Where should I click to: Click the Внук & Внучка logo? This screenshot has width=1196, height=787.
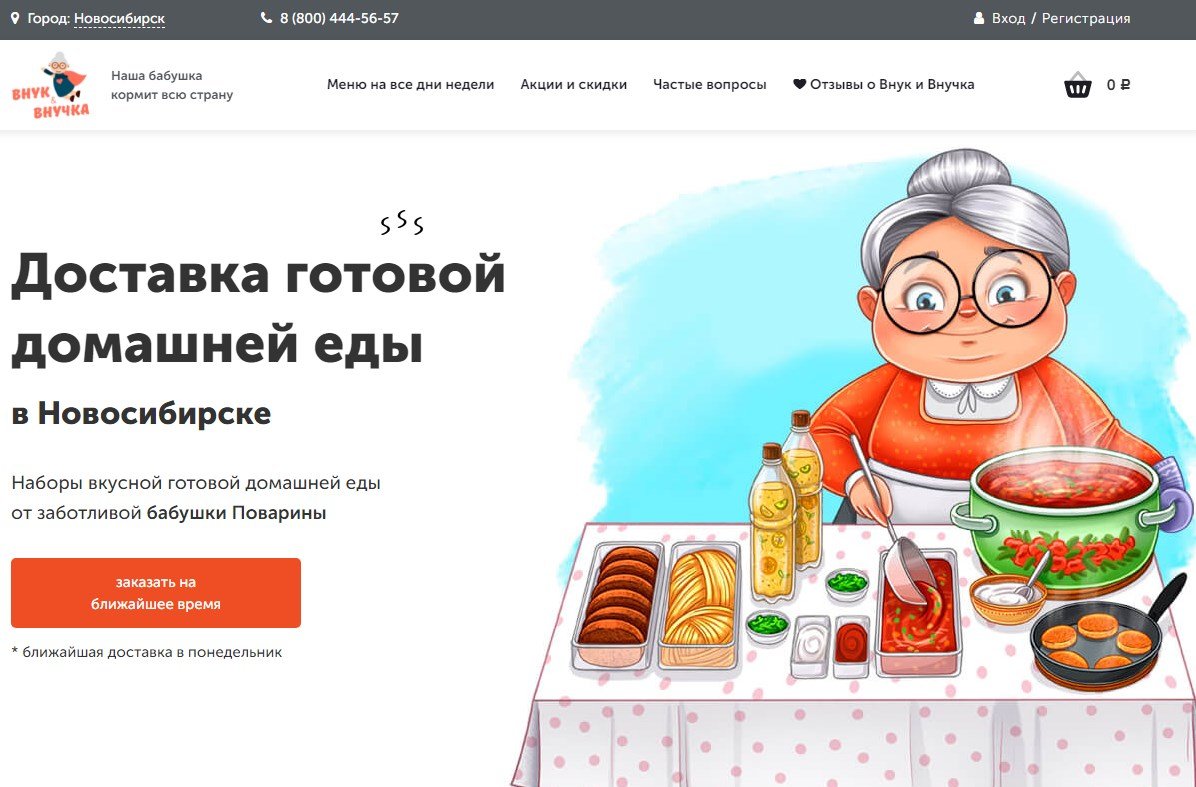tap(50, 85)
